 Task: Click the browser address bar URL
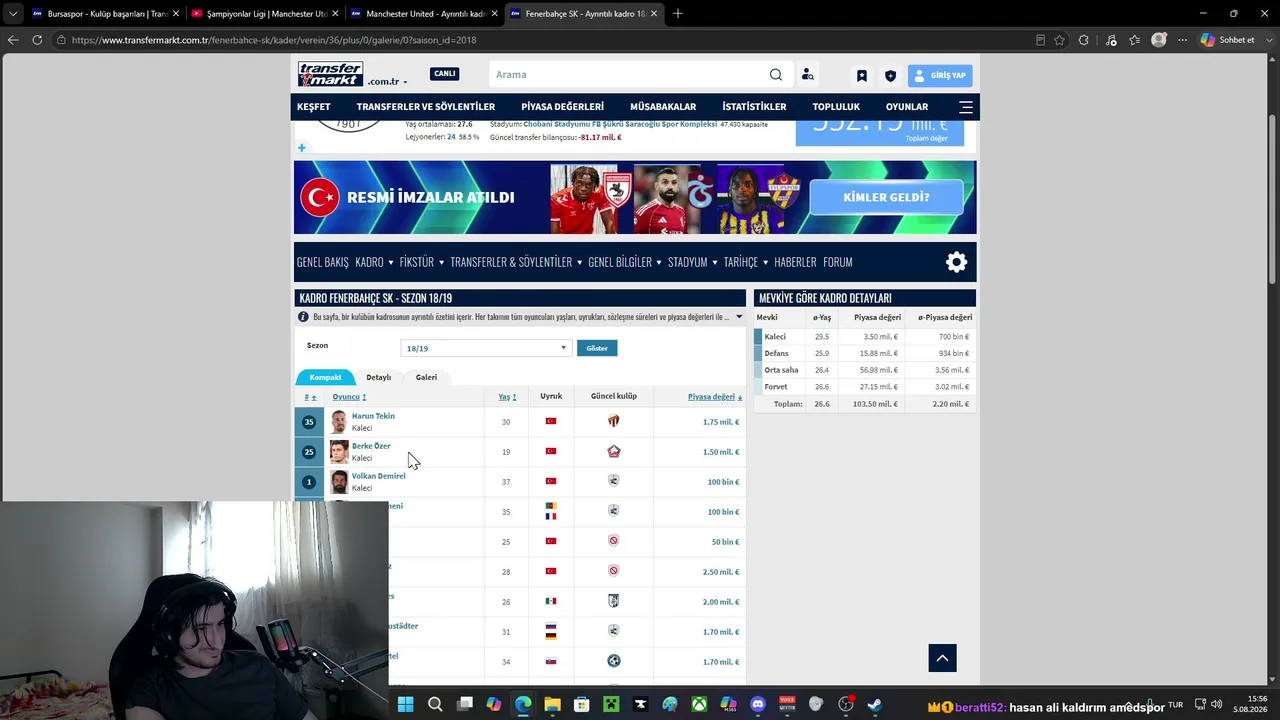(x=274, y=40)
